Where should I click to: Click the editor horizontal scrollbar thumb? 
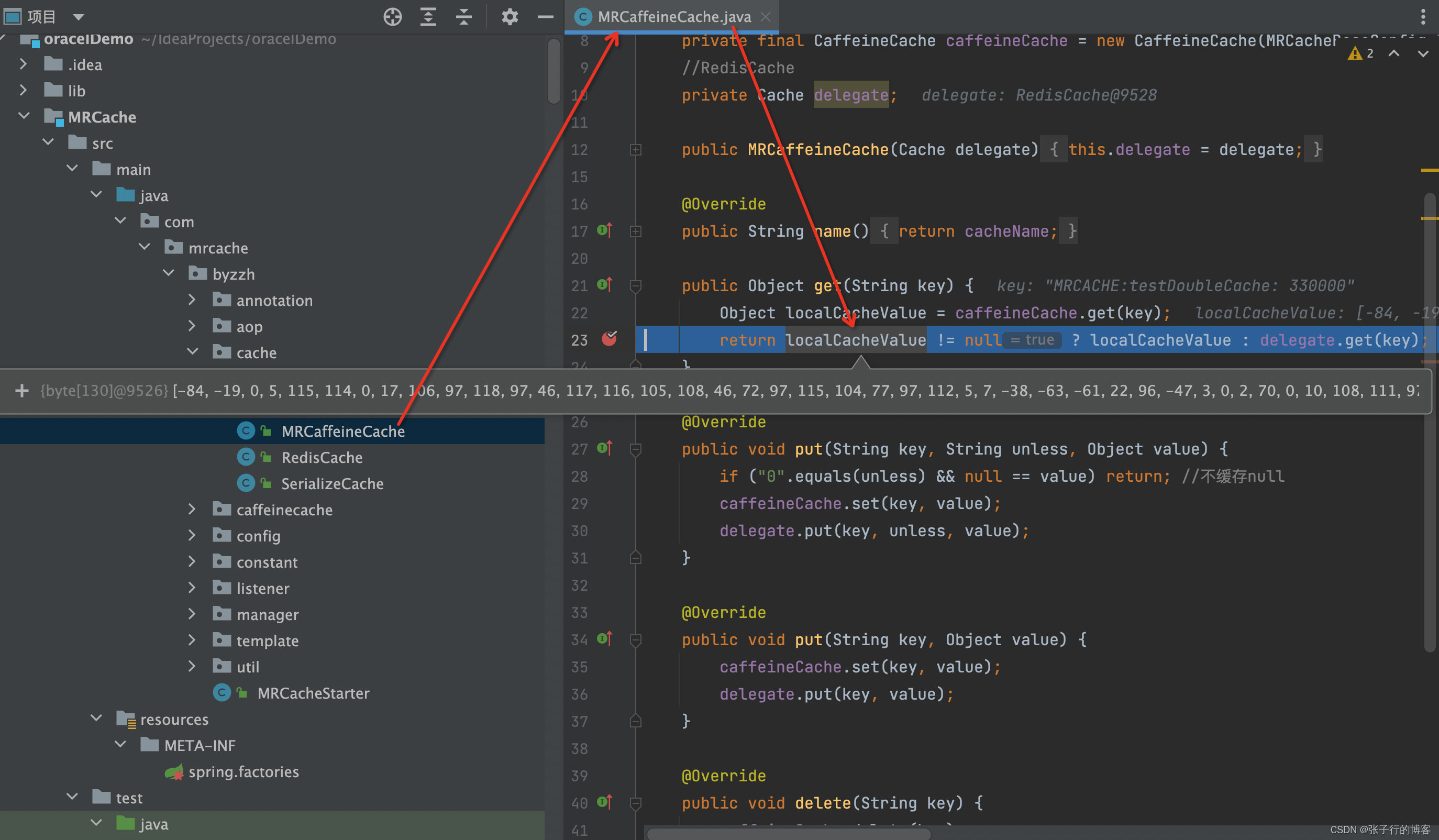789,833
